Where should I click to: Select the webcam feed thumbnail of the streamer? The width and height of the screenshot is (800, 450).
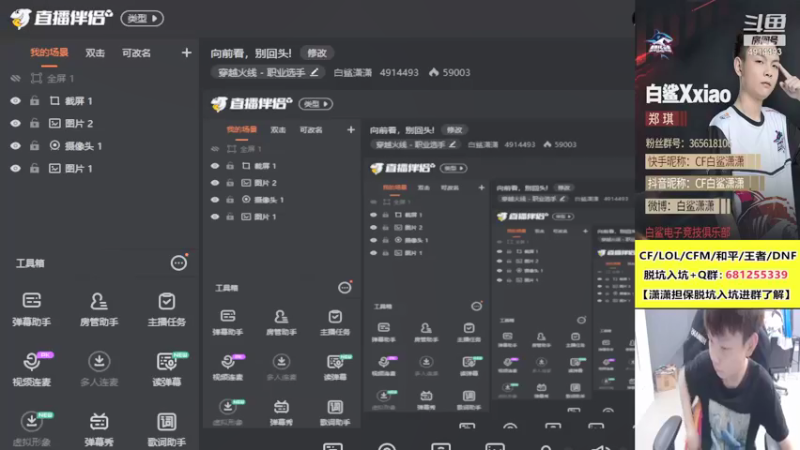[x=717, y=379]
